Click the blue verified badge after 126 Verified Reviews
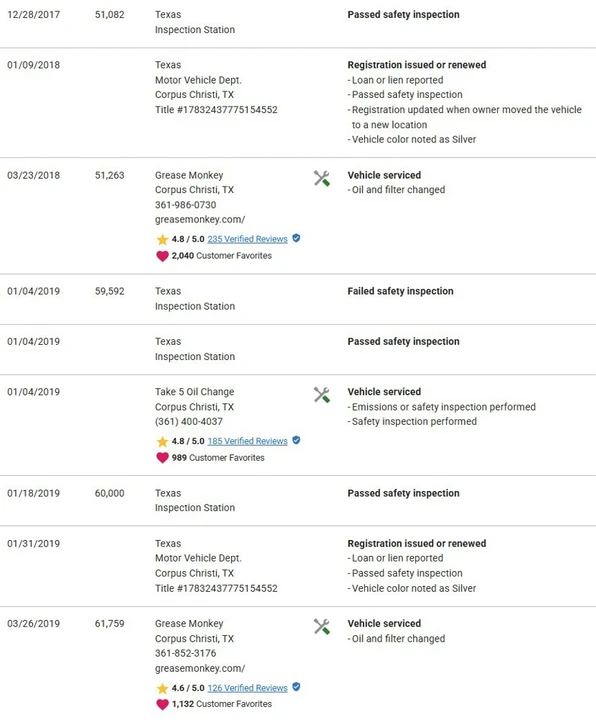596x720 pixels. pyautogui.click(x=296, y=687)
